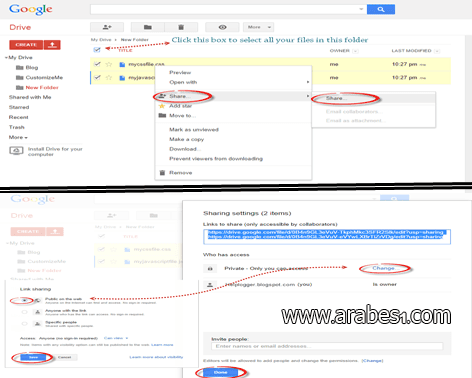Toggle the select-all files checkbox

point(97,50)
